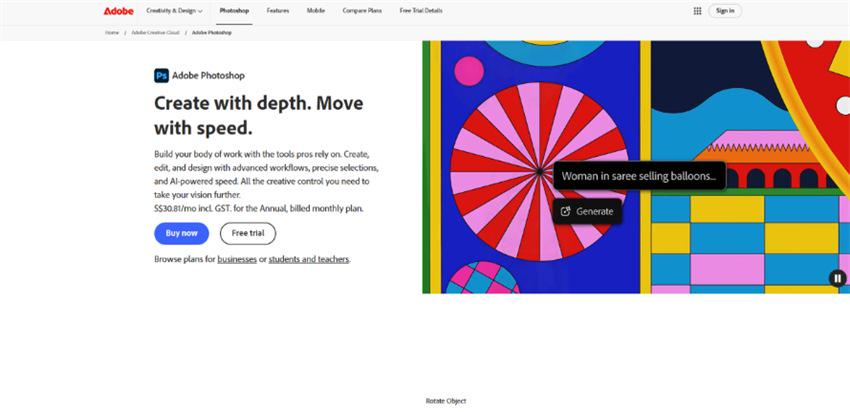Screen dimensions: 850x412
Task: Click the Buy now button
Action: click(x=182, y=233)
